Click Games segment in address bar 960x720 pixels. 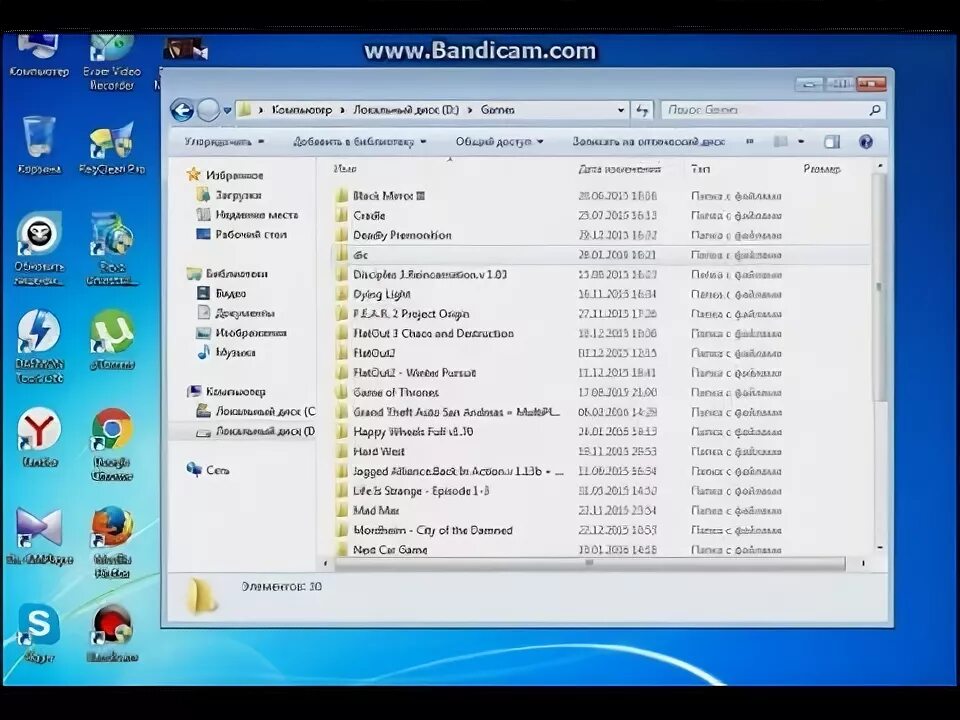tap(497, 110)
